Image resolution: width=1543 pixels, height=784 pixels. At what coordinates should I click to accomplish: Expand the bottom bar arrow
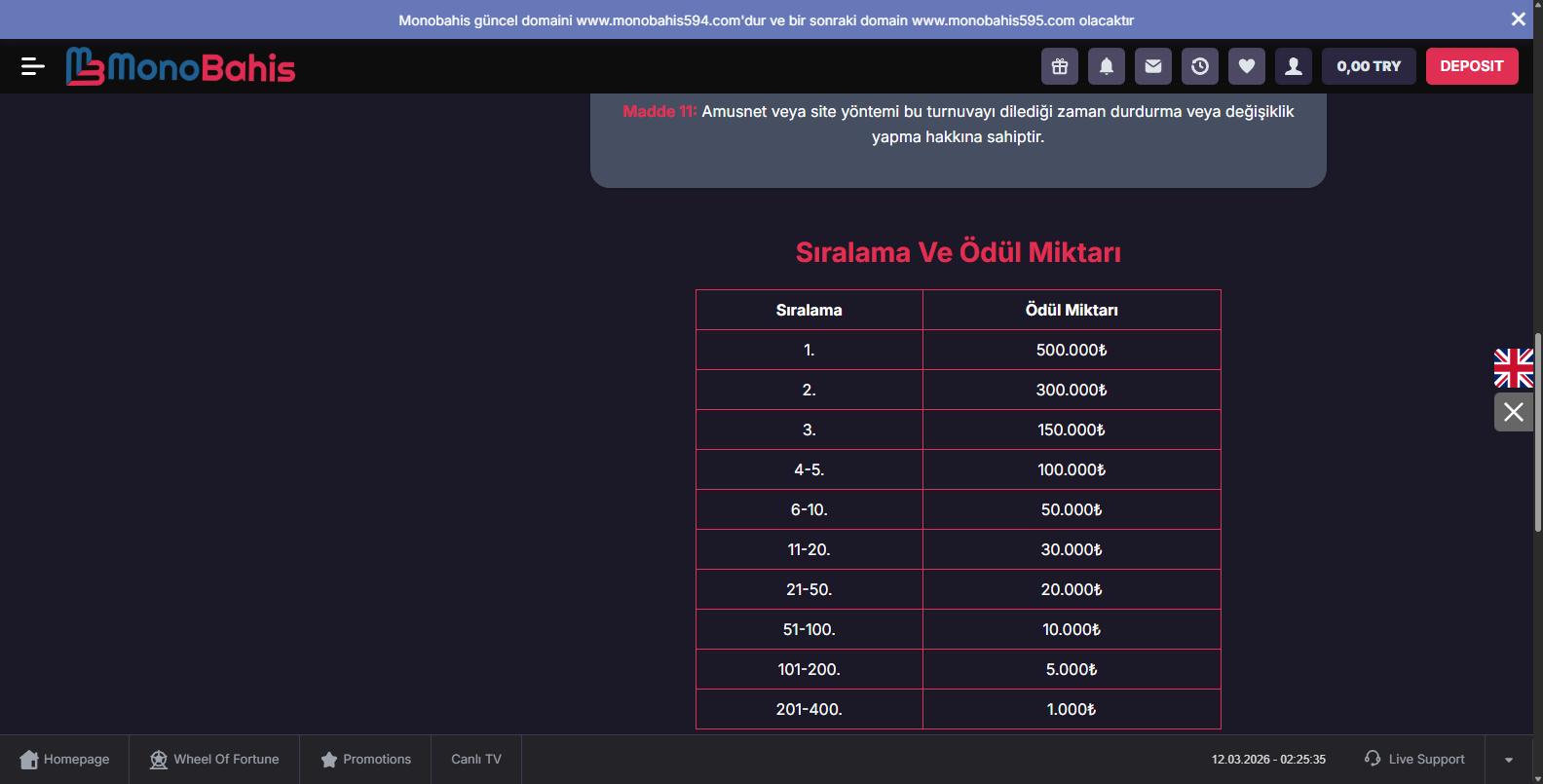tap(1509, 760)
